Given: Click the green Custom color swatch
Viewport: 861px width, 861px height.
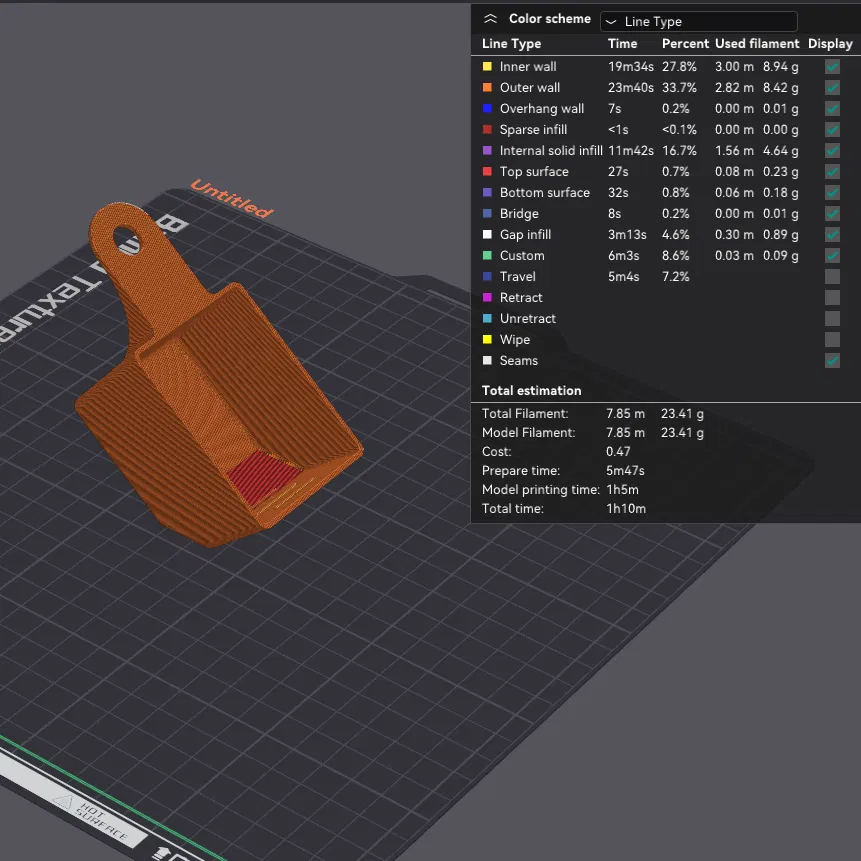Looking at the screenshot, I should [x=487, y=255].
